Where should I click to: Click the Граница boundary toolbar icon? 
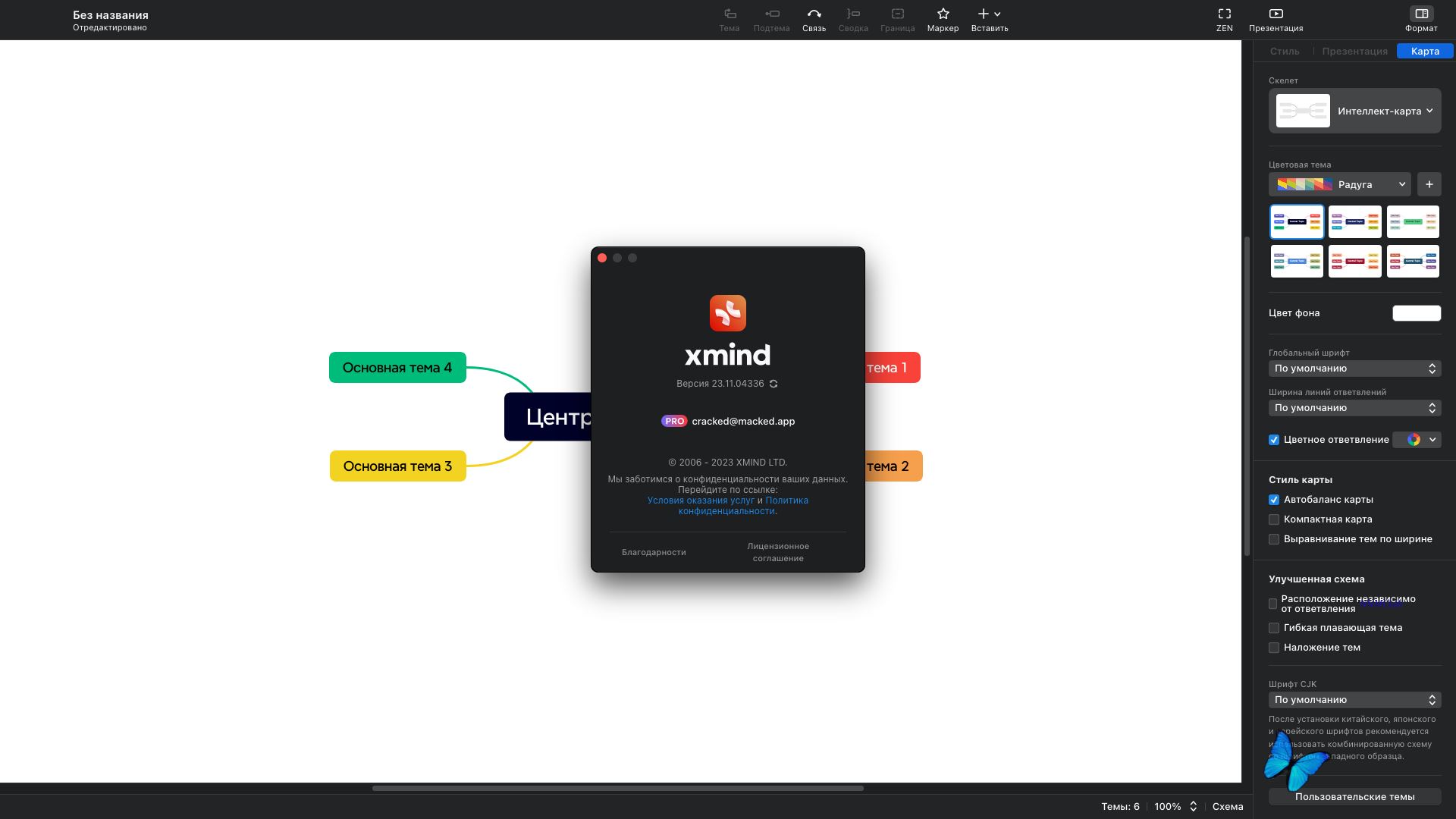click(x=897, y=20)
